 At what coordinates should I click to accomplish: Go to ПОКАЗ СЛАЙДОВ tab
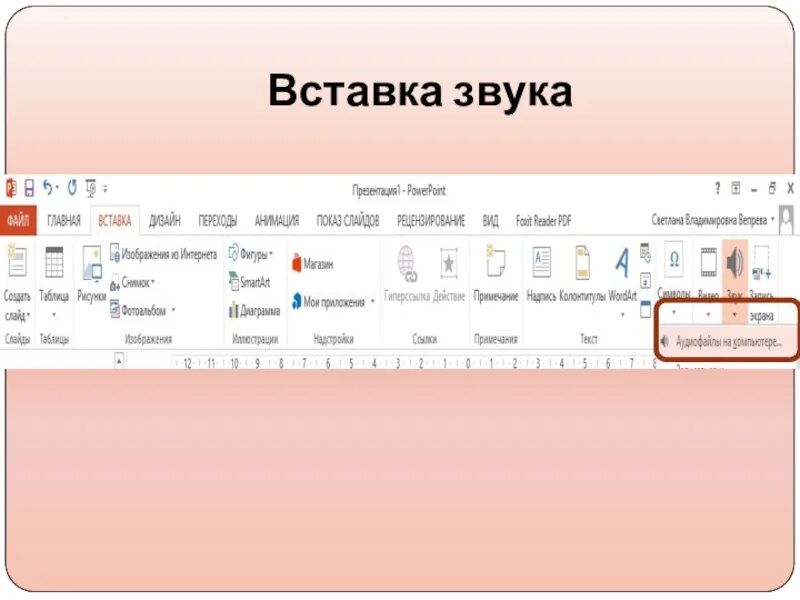coord(348,221)
